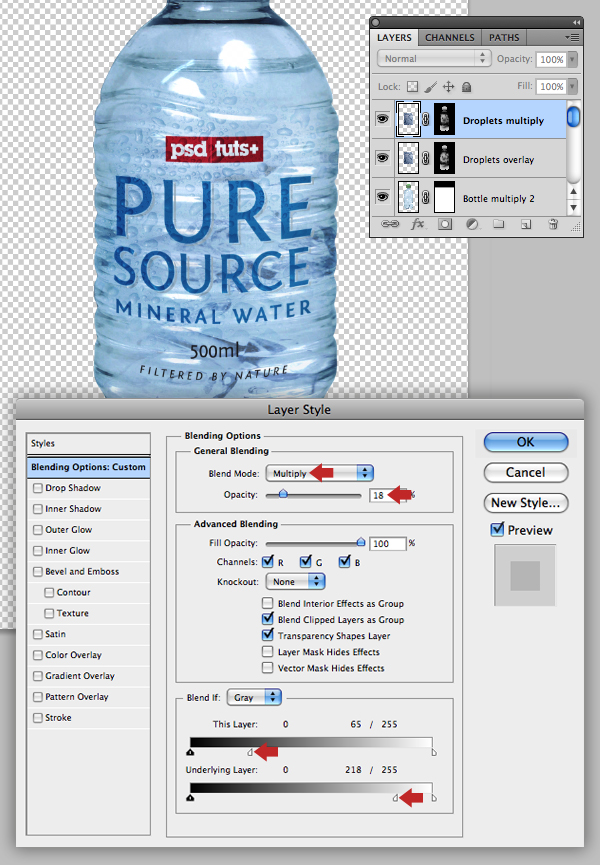Screen dimensions: 600x865
Task: Select Bottle multiply 2 layer thumbnail
Action: click(x=408, y=197)
